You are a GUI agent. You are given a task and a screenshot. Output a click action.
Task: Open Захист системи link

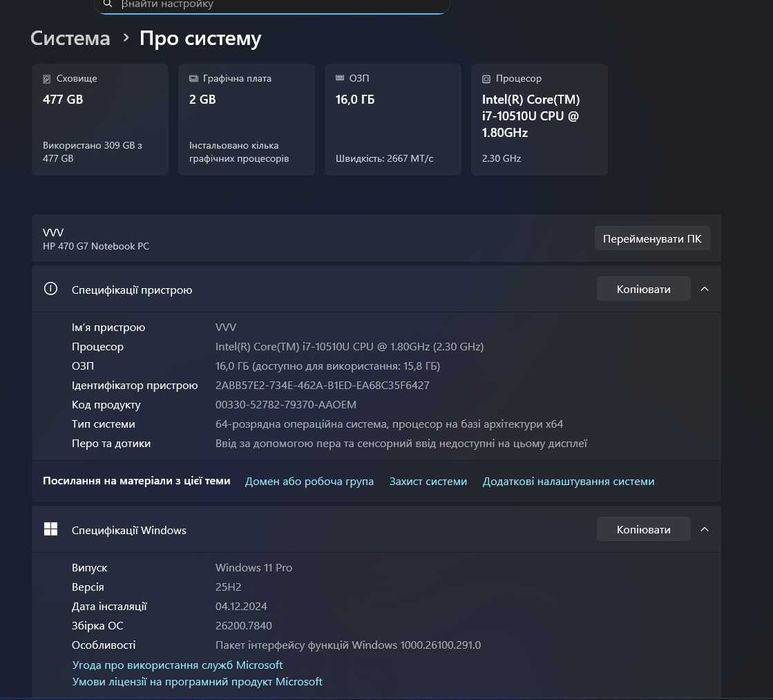coord(428,481)
